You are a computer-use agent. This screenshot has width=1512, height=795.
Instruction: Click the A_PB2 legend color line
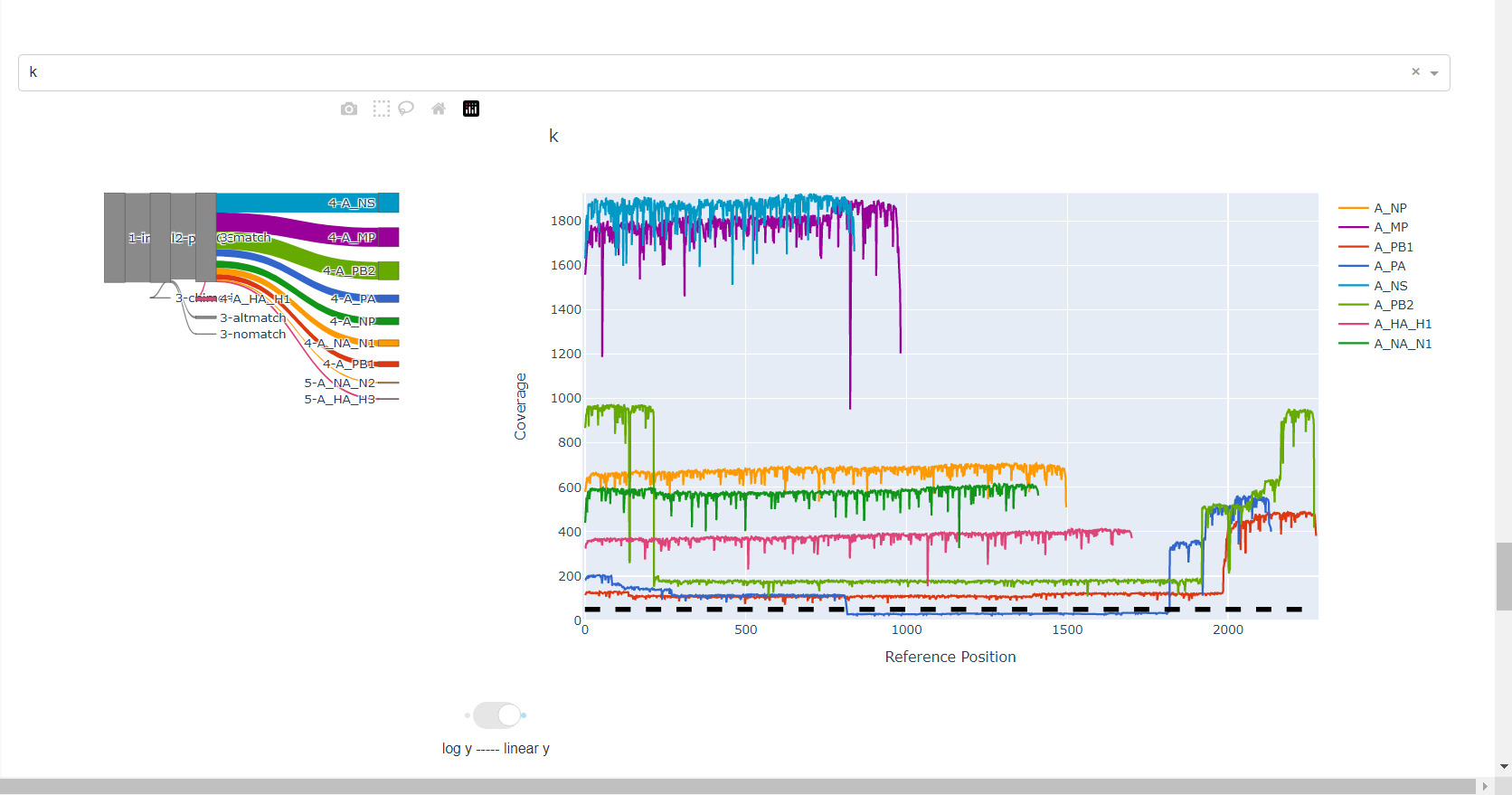click(x=1354, y=305)
